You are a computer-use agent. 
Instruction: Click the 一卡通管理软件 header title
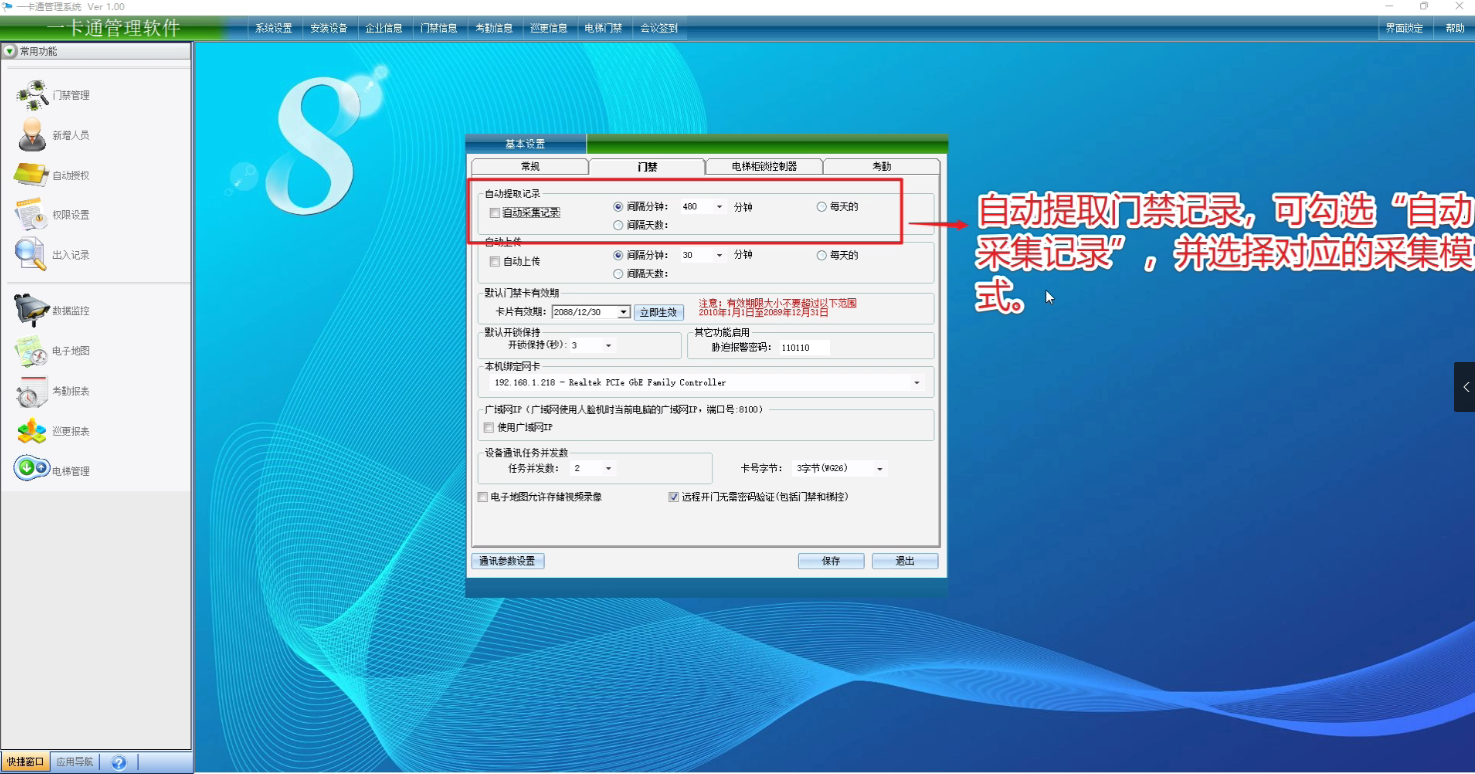(114, 28)
